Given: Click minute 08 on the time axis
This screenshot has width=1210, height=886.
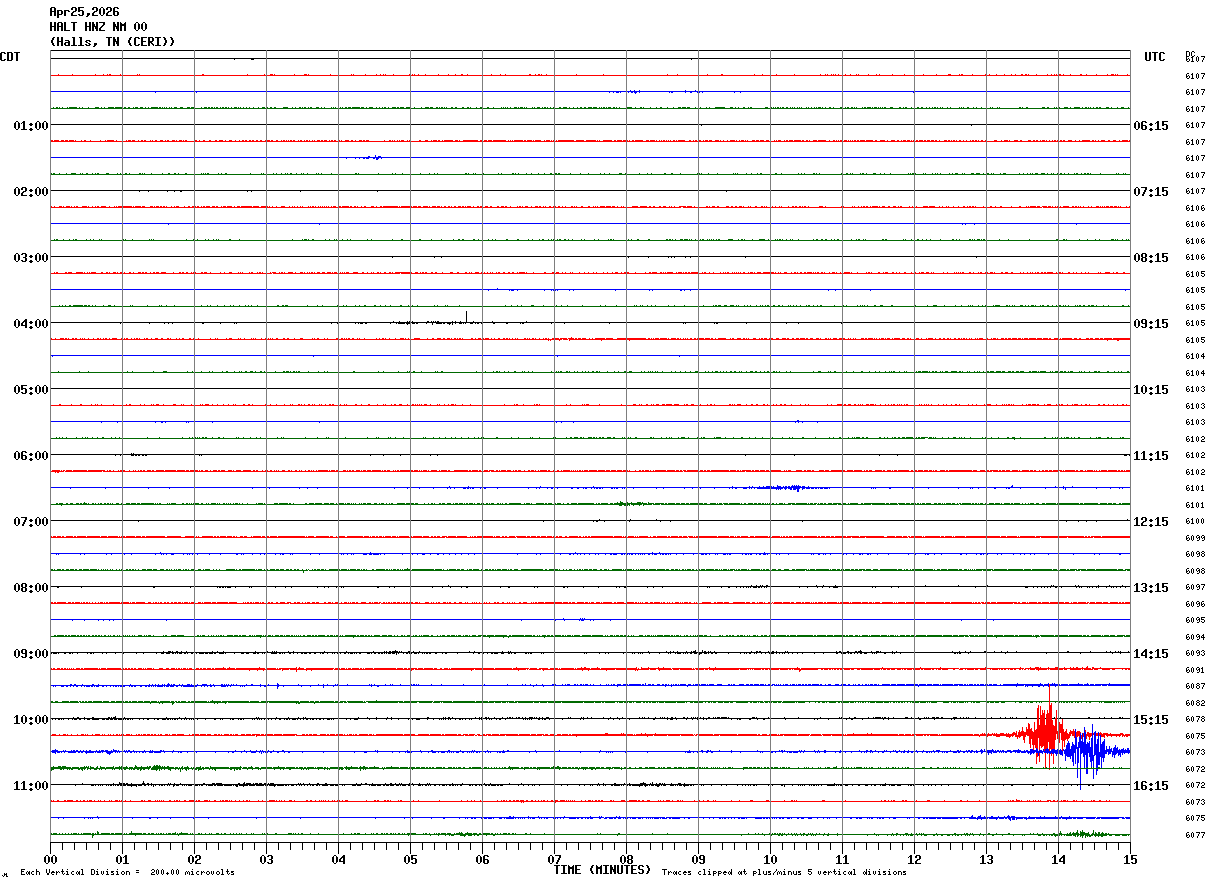Looking at the screenshot, I should pyautogui.click(x=626, y=859).
